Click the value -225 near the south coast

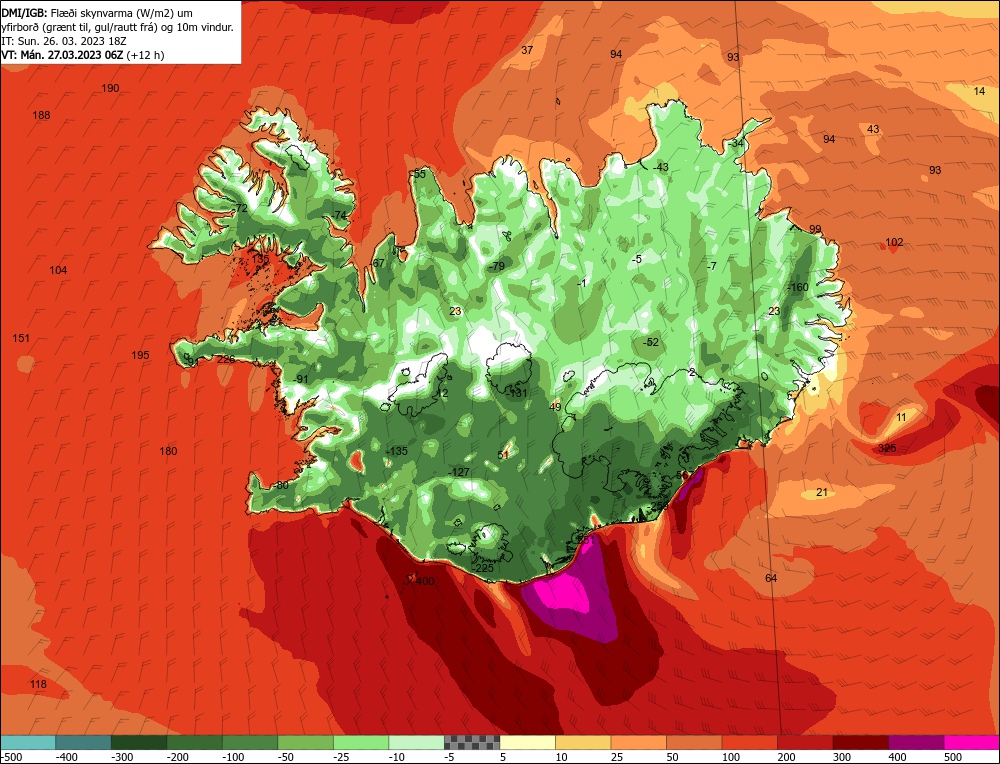pyautogui.click(x=482, y=568)
